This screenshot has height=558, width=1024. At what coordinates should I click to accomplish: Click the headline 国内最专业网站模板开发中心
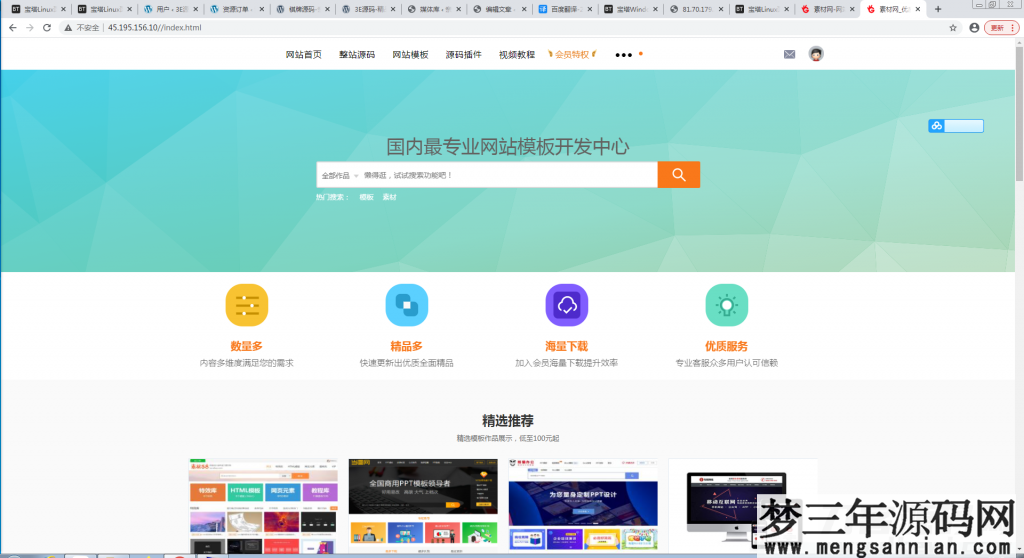tap(508, 146)
